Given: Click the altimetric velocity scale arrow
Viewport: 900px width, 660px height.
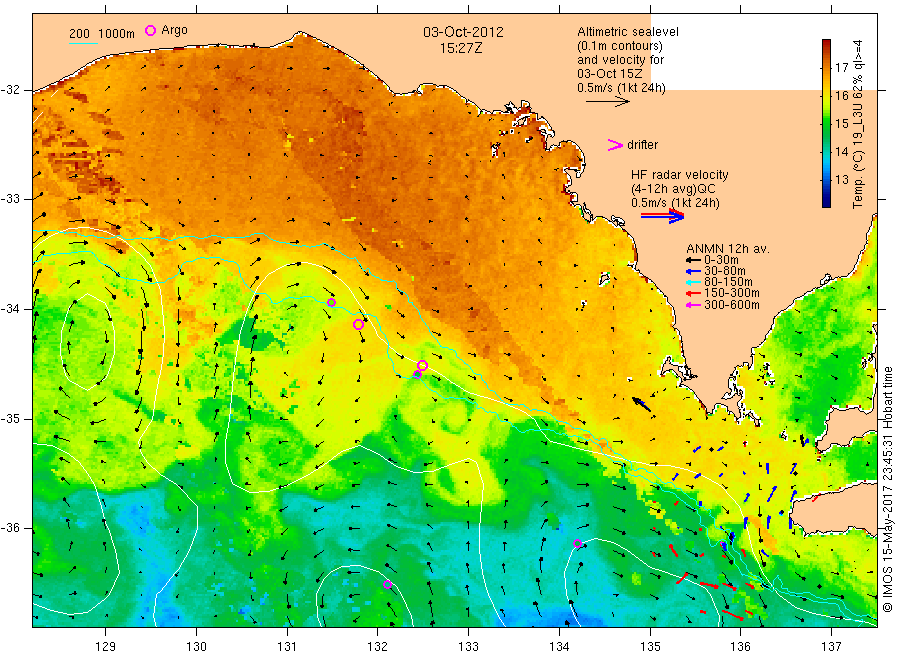Looking at the screenshot, I should [x=608, y=102].
